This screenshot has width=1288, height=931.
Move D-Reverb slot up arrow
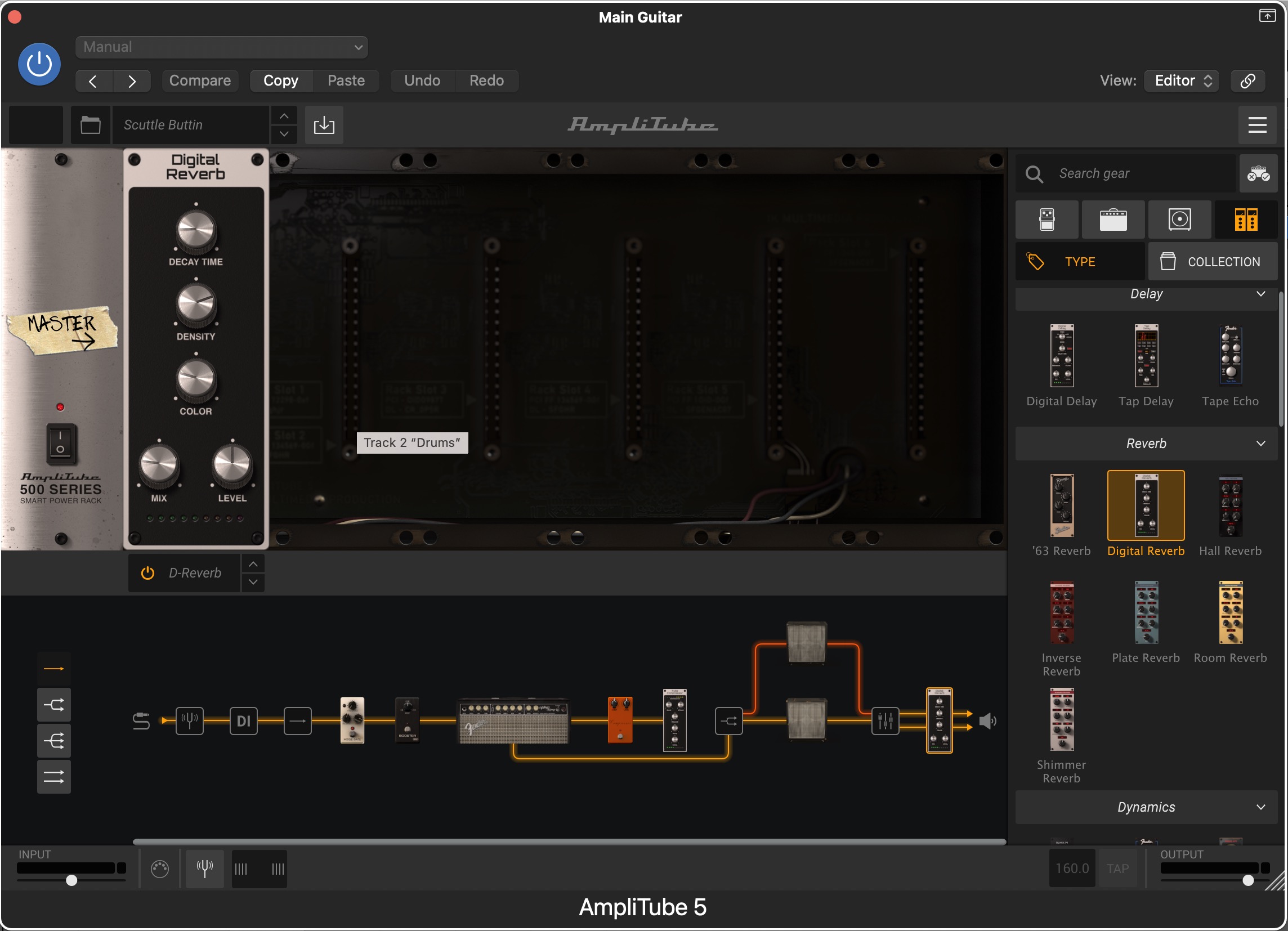tap(253, 564)
